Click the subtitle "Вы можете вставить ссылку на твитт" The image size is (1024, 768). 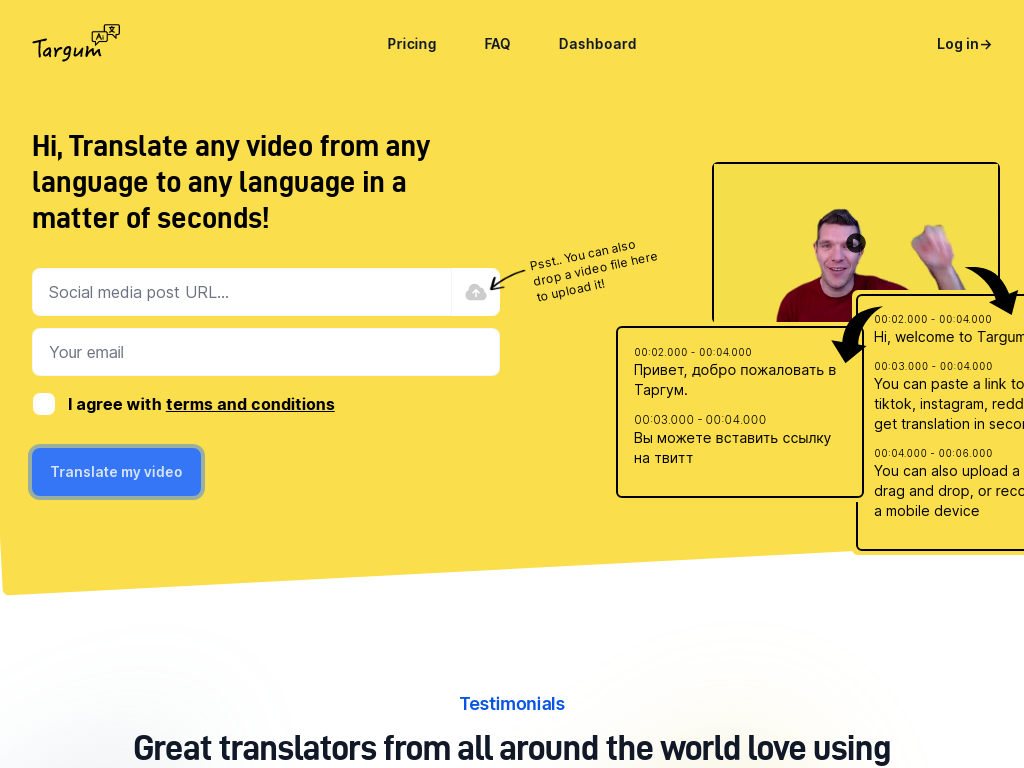[x=732, y=448]
